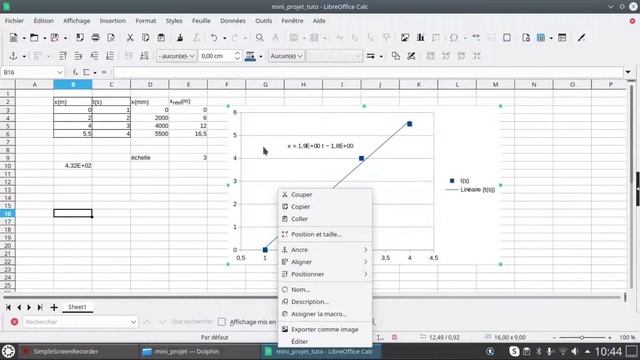The width and height of the screenshot is (640, 360).
Task: Export directly as PDF icon
Action: click(x=80, y=38)
